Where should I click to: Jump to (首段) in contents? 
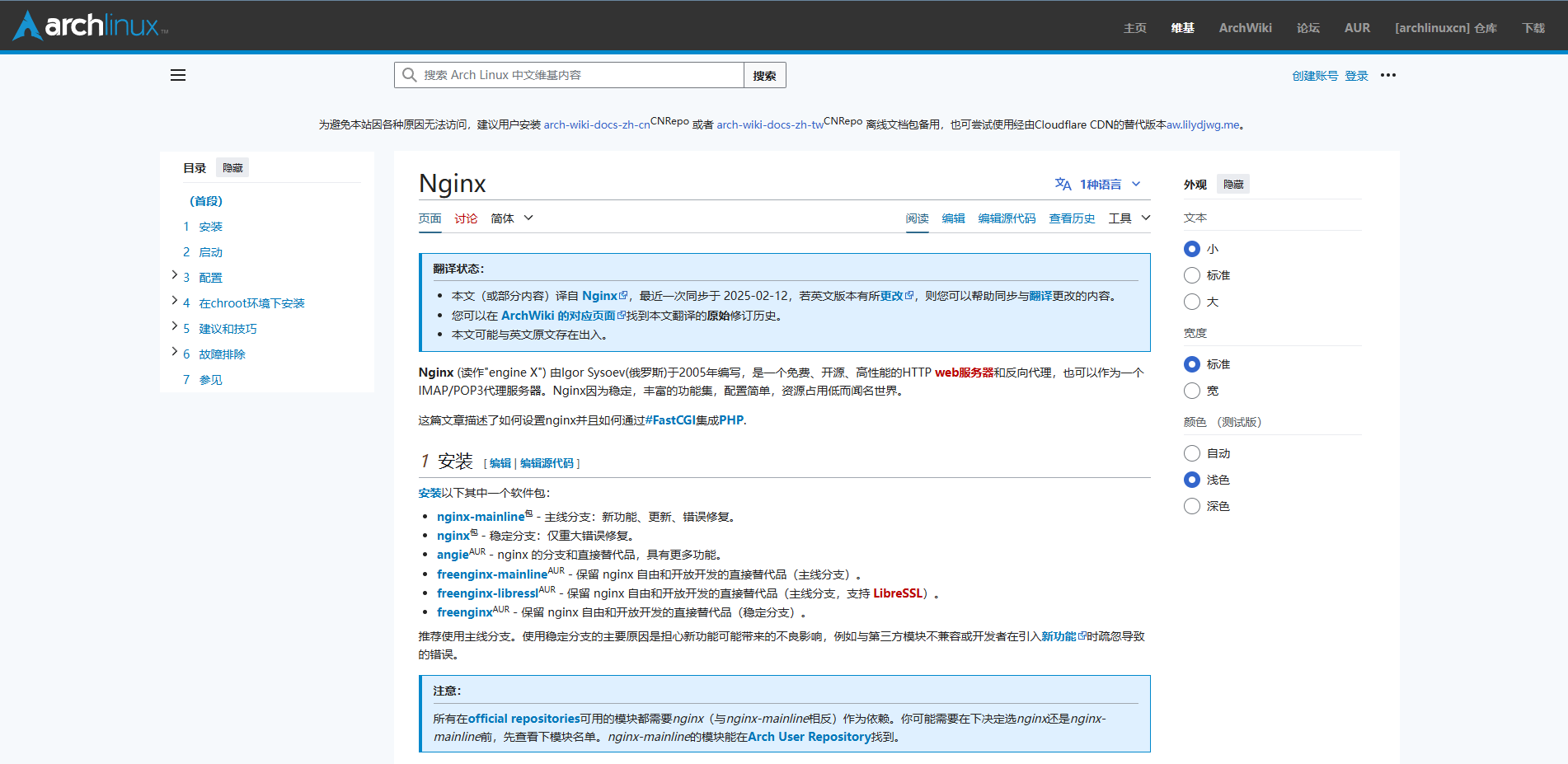click(x=206, y=201)
